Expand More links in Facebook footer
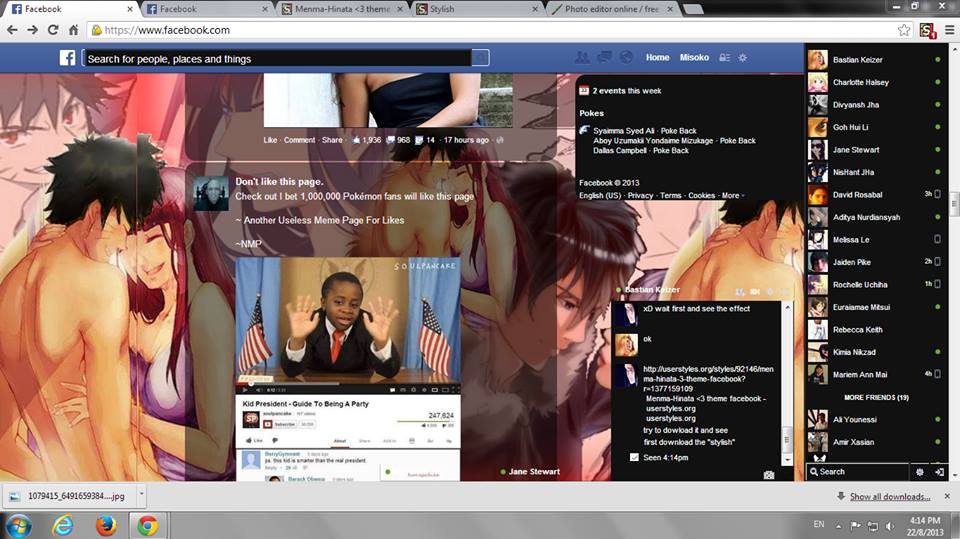 [x=732, y=195]
